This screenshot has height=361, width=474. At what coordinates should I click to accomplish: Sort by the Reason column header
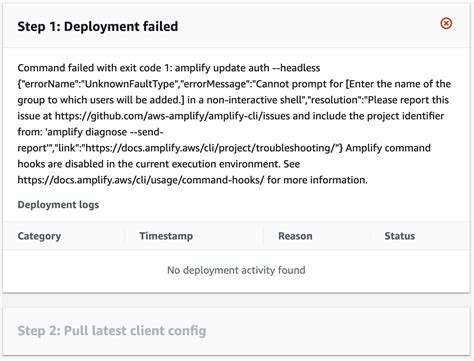pyautogui.click(x=295, y=236)
